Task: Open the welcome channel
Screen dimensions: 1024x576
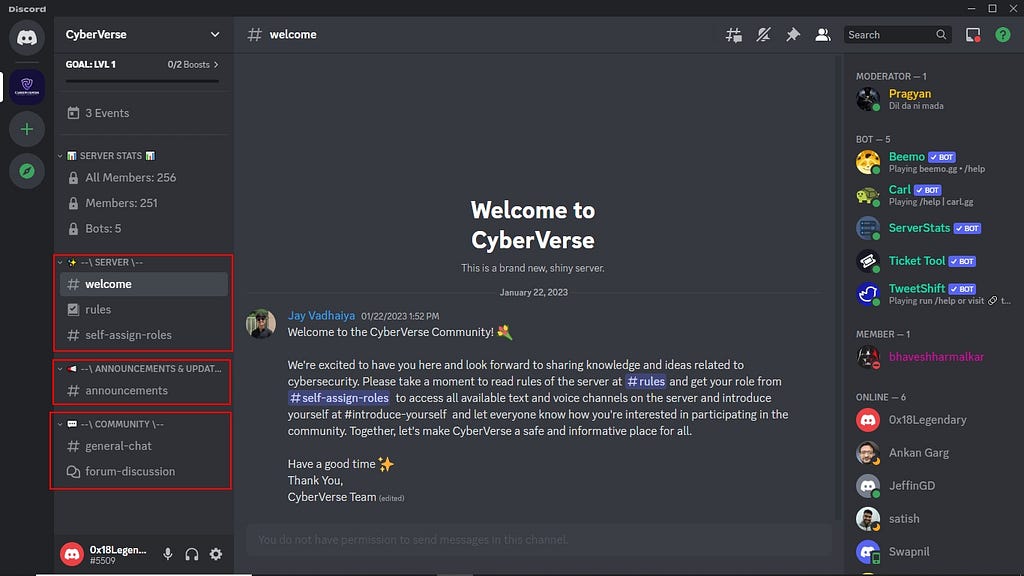Action: coord(144,284)
